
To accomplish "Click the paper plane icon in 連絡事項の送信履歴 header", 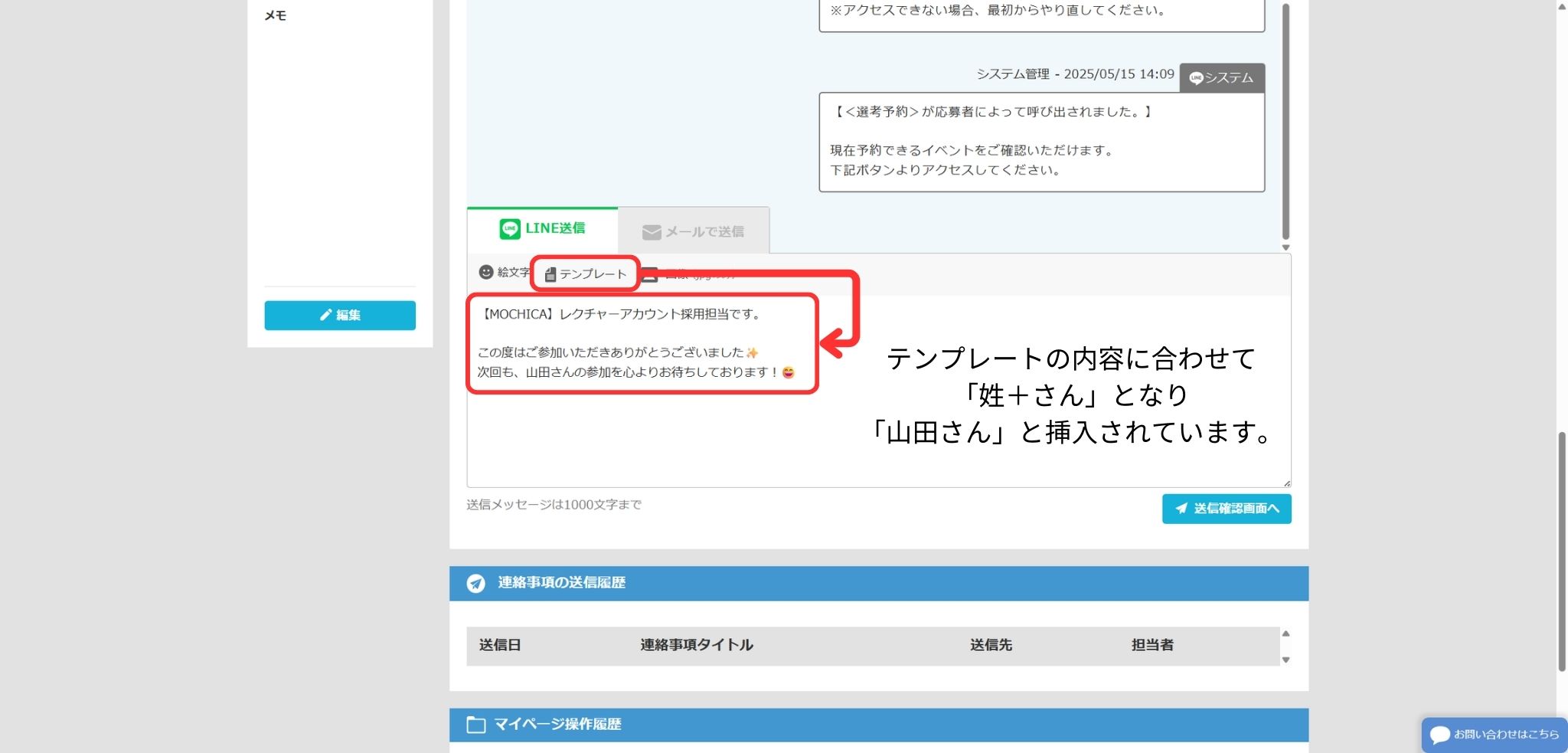I will pyautogui.click(x=476, y=584).
